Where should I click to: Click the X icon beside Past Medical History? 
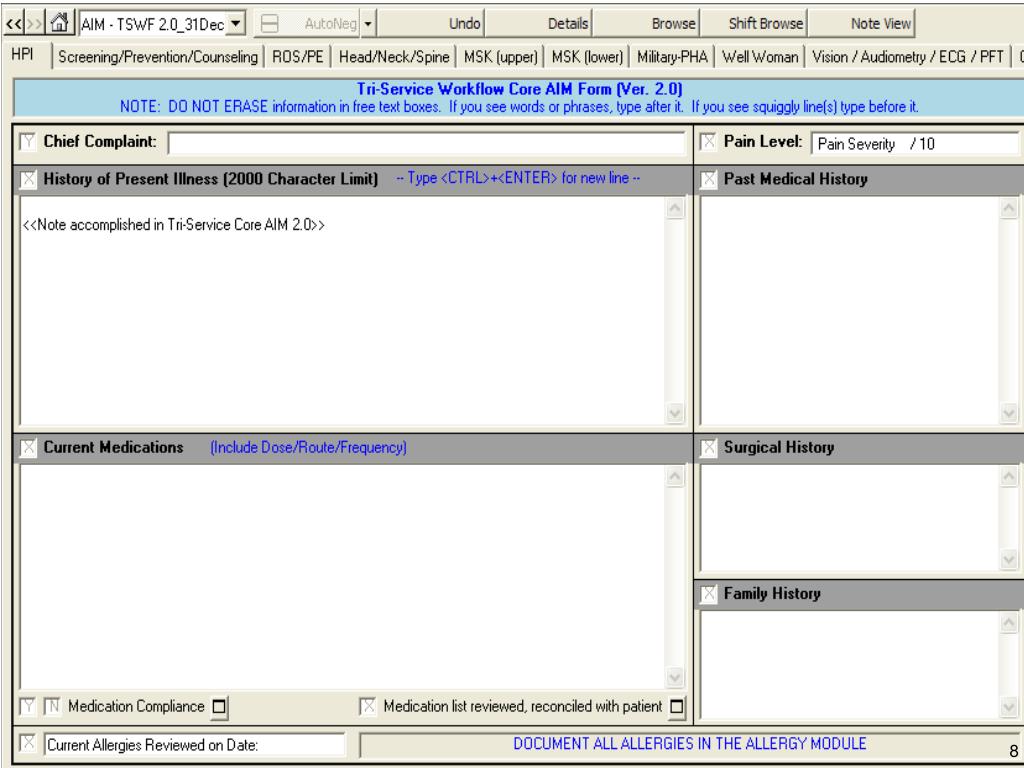pyautogui.click(x=709, y=179)
